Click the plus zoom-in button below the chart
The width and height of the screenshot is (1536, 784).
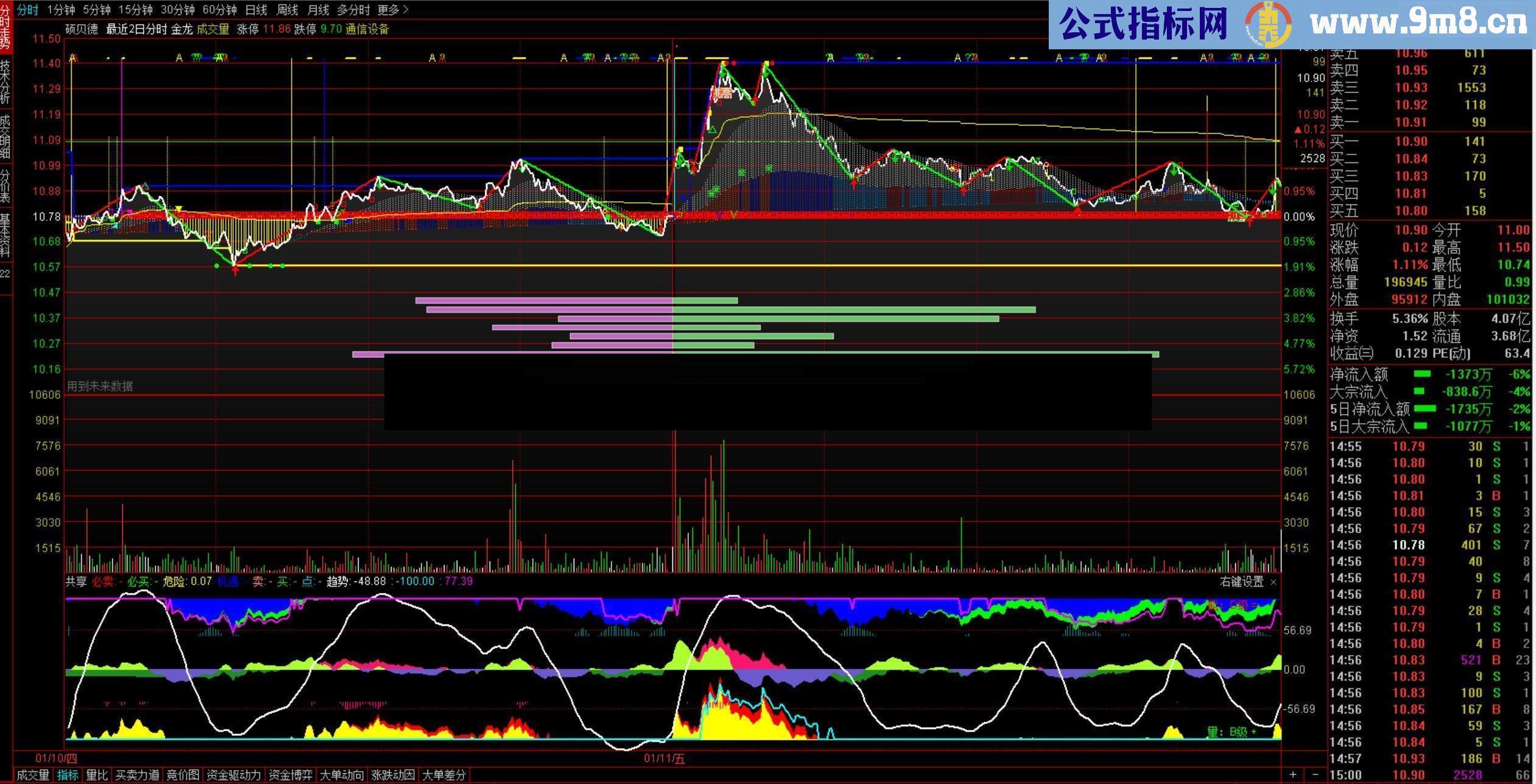(x=1293, y=775)
